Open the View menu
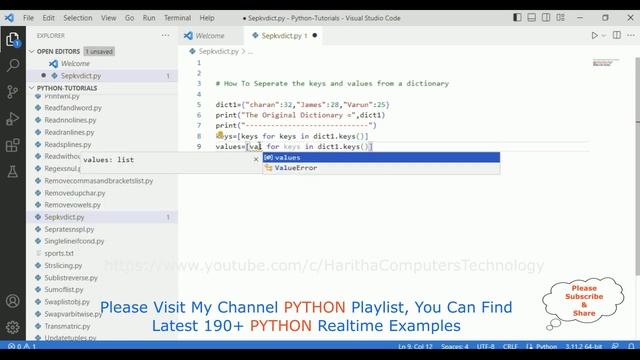This screenshot has height=360, width=640. pyautogui.click(x=109, y=18)
